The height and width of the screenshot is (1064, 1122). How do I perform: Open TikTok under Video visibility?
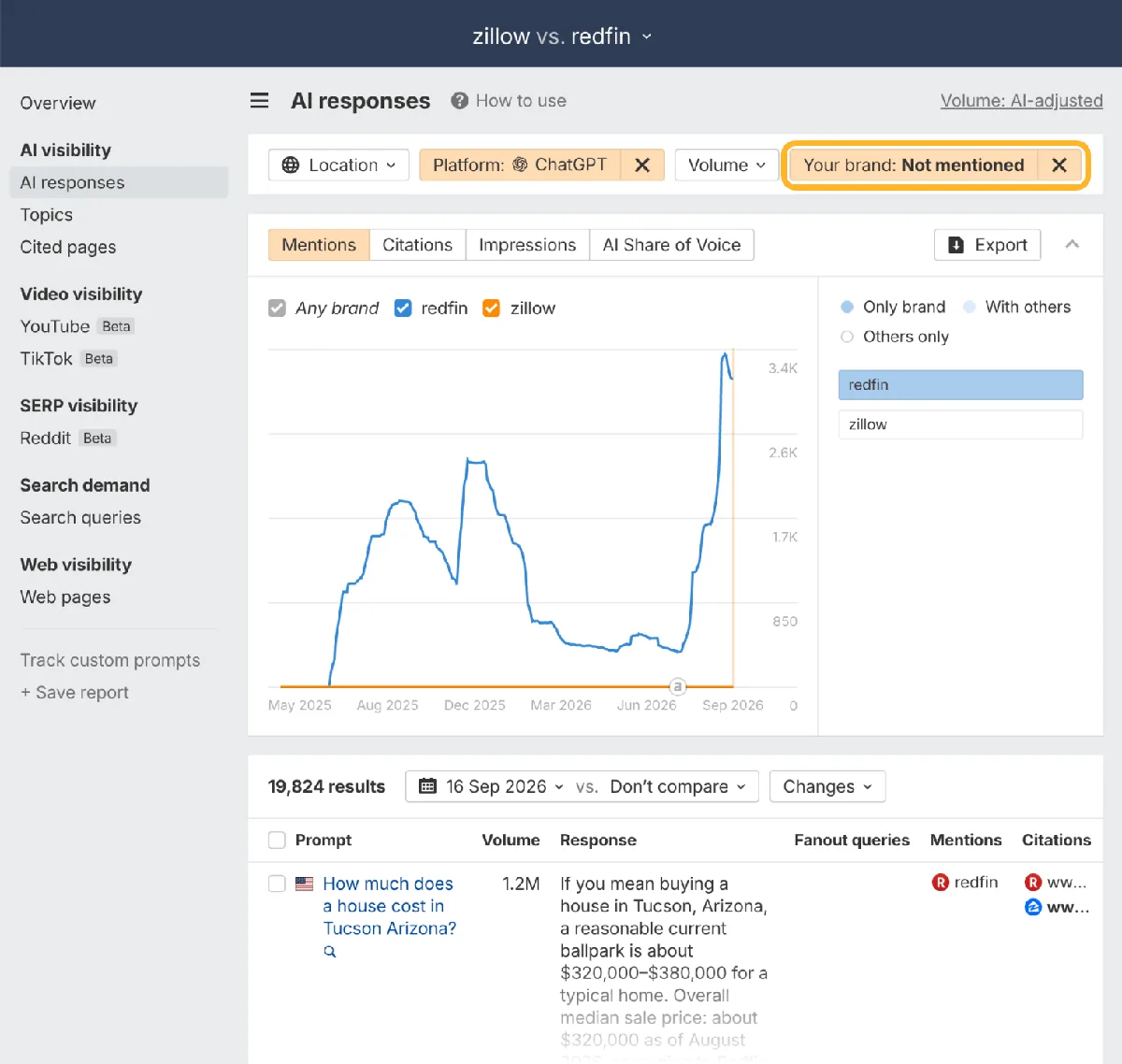click(x=47, y=359)
